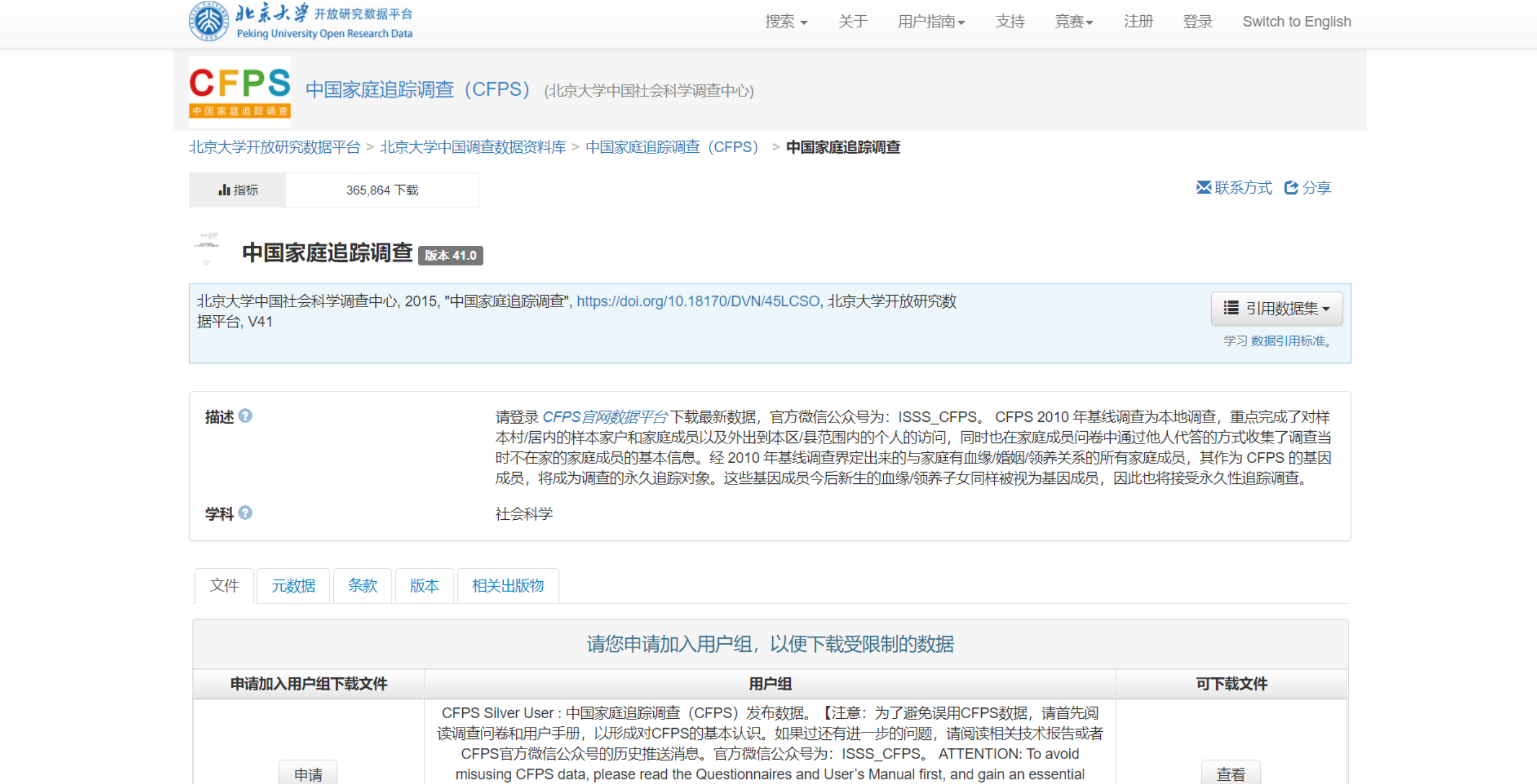The width and height of the screenshot is (1537, 784).
Task: Click the 申请 apply button
Action: pos(308,774)
